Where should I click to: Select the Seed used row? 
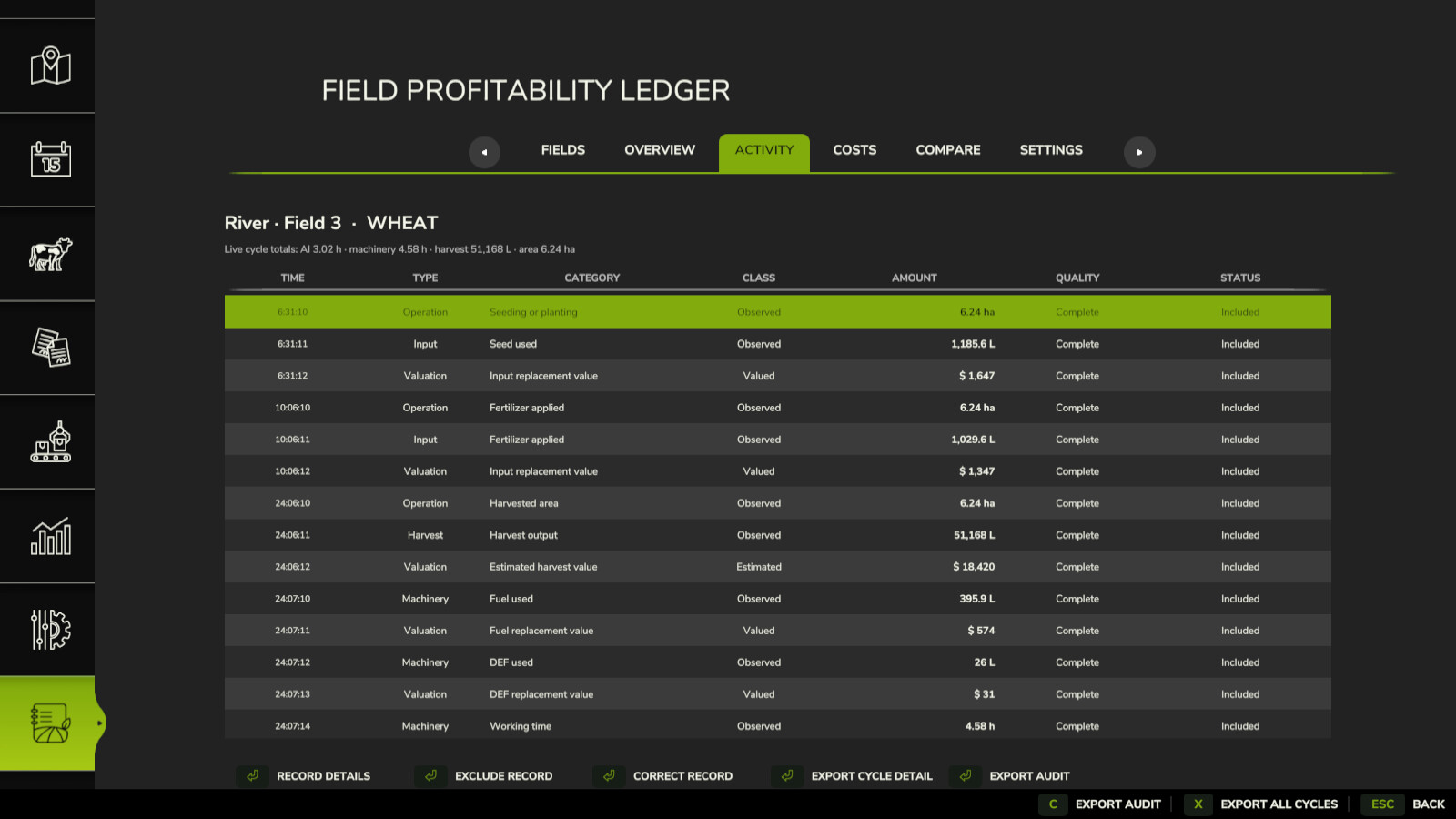click(778, 344)
